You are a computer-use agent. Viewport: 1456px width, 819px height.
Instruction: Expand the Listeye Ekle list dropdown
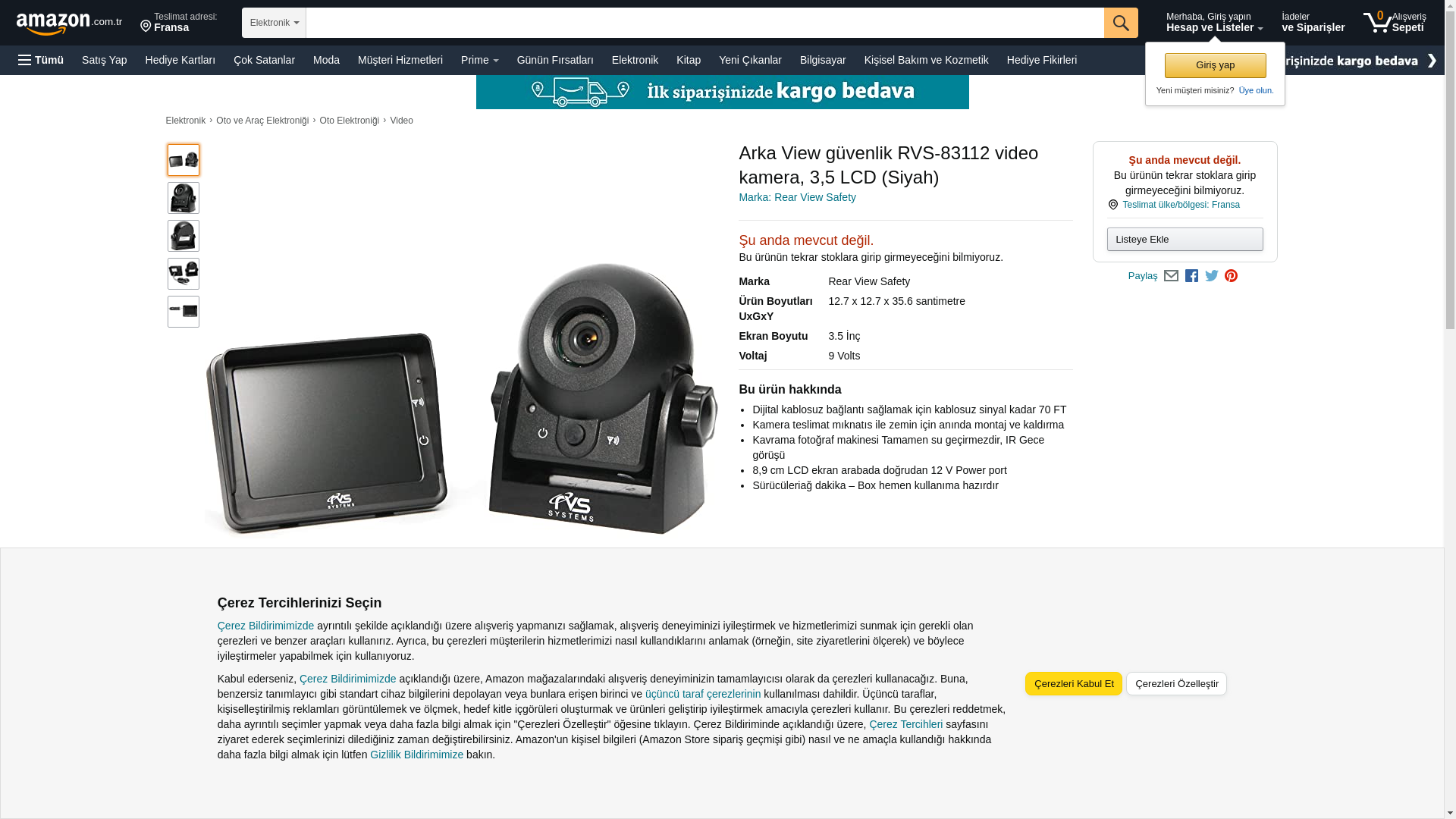(1185, 240)
